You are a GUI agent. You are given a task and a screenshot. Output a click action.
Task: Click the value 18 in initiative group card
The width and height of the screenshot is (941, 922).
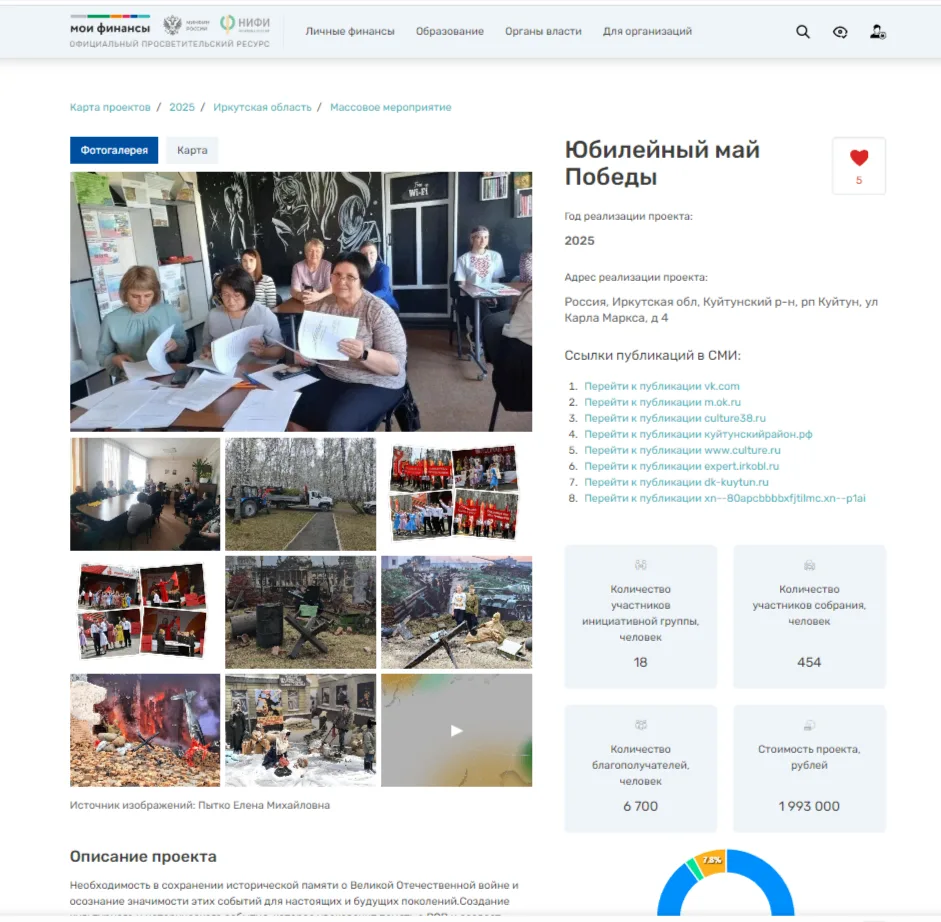(640, 662)
